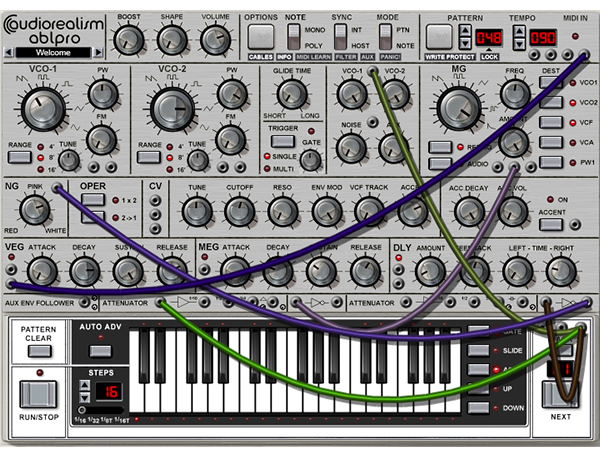Viewport: 600px width, 455px height.
Task: Turn the MEG RELEASE knob
Action: pos(366,271)
